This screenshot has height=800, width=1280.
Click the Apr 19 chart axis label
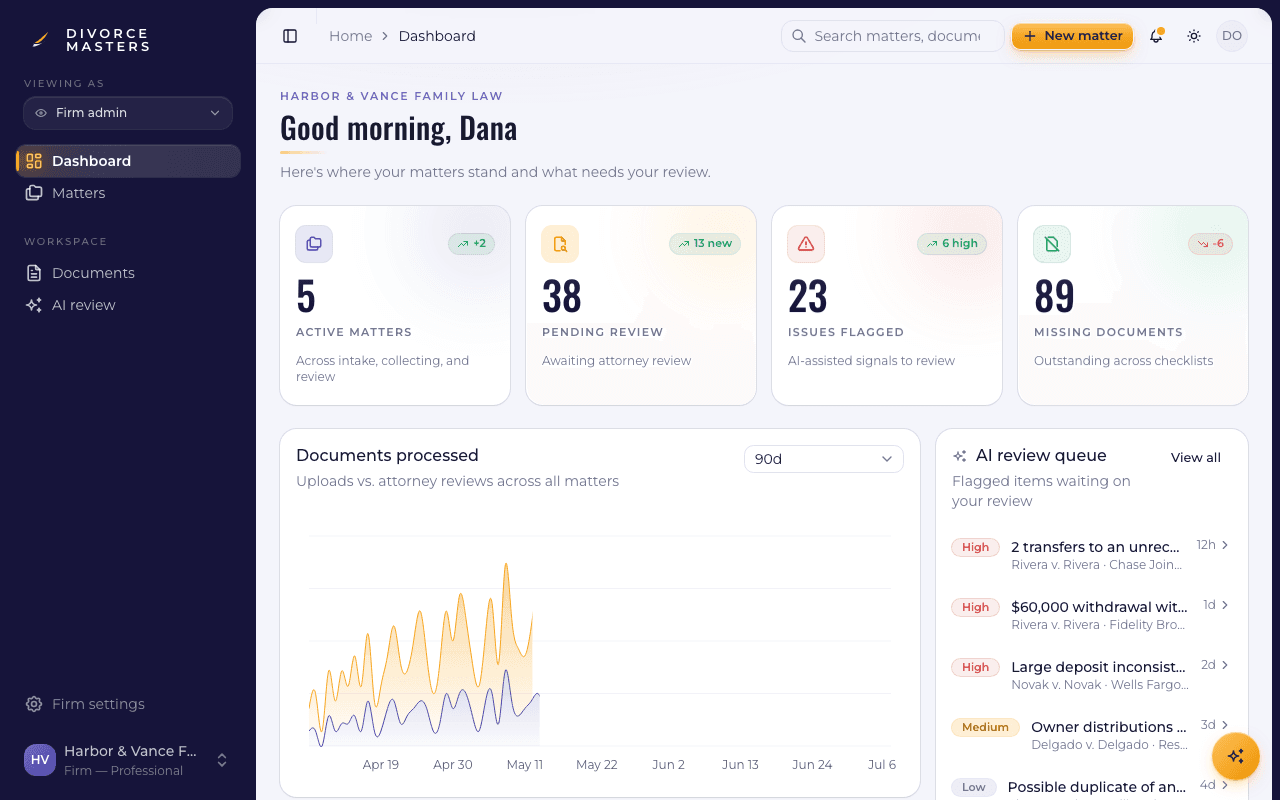(x=381, y=765)
